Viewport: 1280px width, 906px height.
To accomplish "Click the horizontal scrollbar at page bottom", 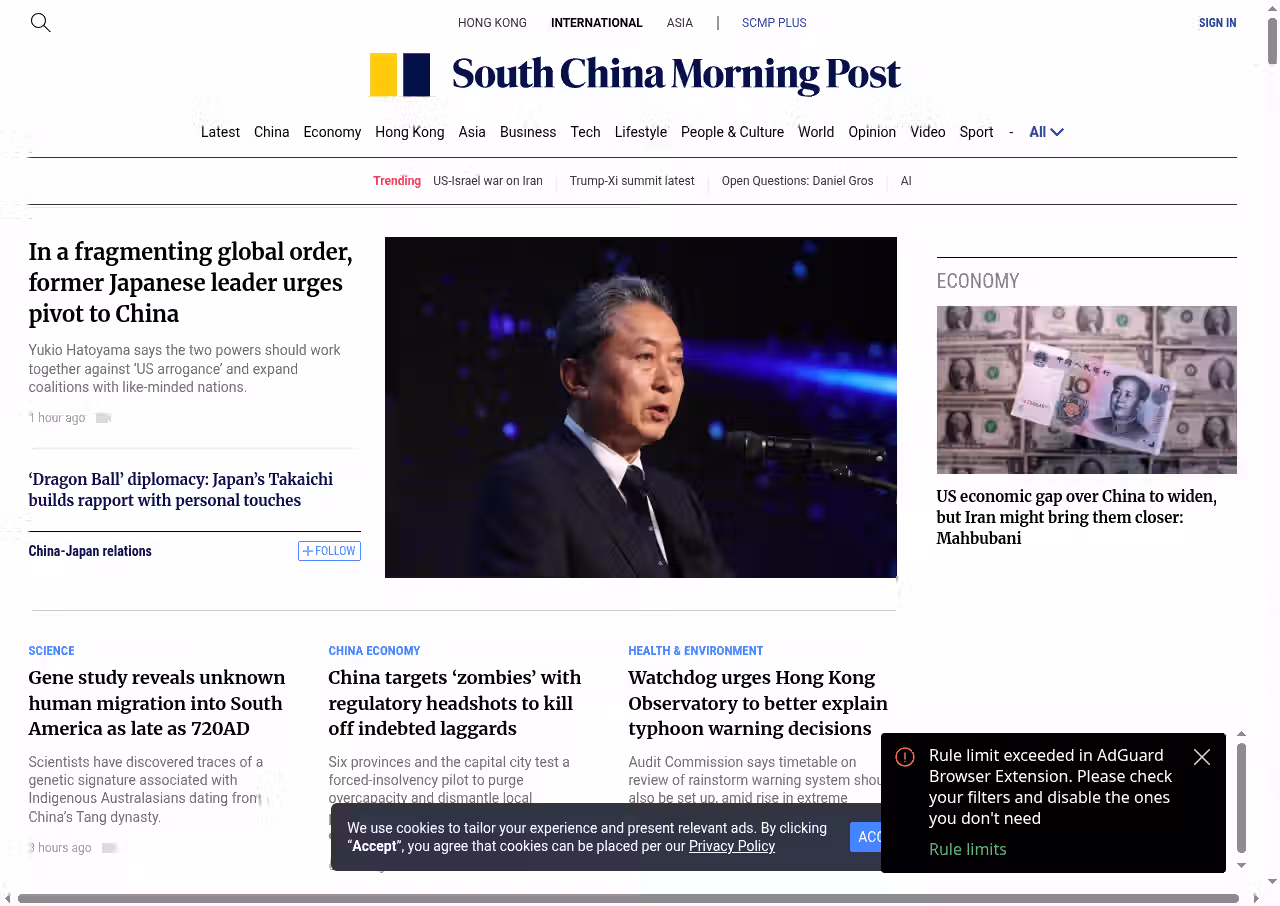I will coord(628,898).
